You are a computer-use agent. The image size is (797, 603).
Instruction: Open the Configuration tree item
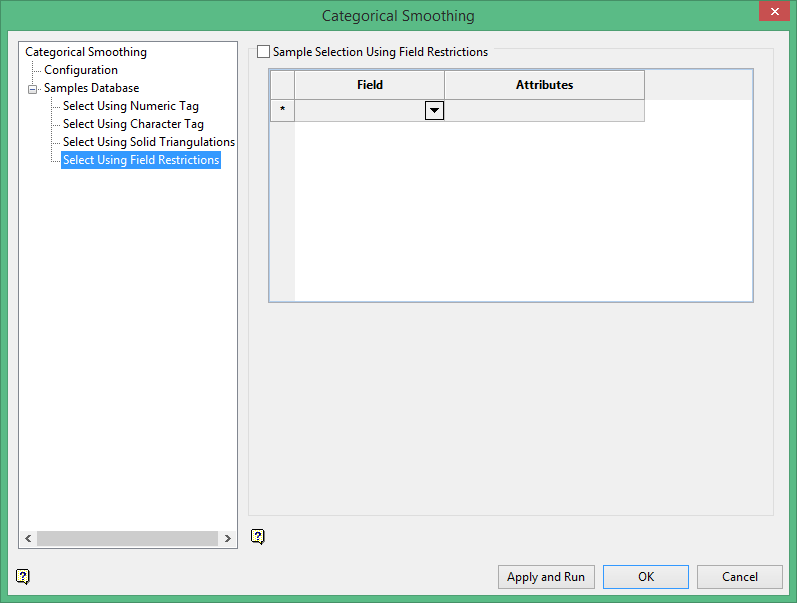[81, 70]
